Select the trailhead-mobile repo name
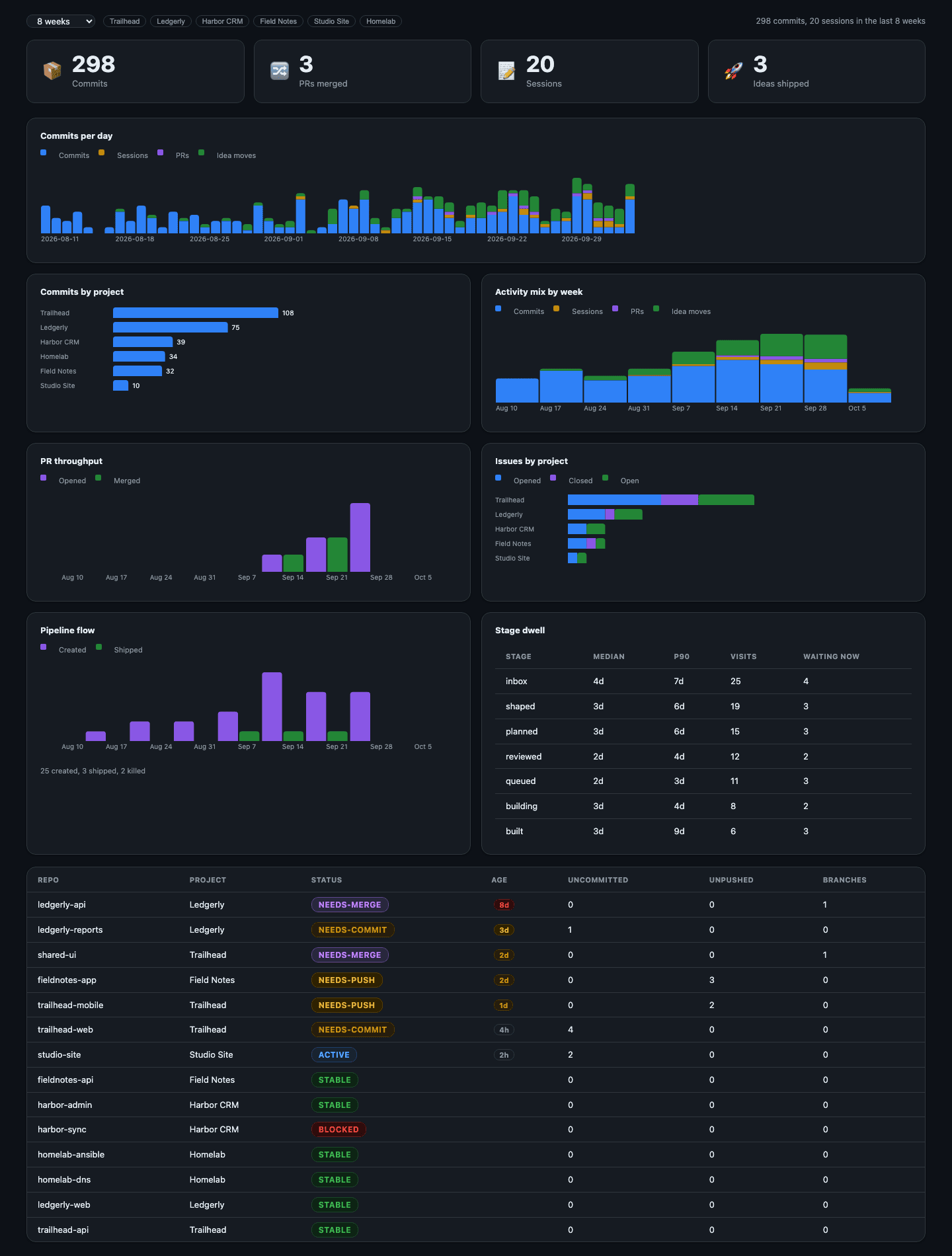Viewport: 952px width, 1256px height. tap(71, 1005)
